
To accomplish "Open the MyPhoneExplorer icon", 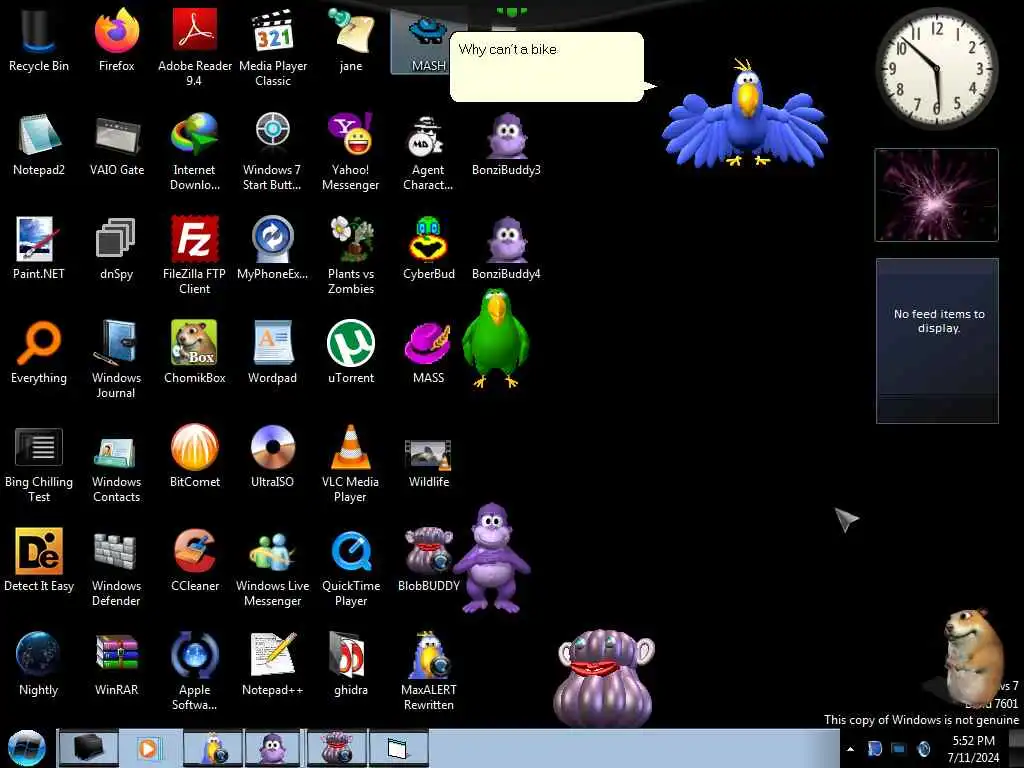I will click(272, 248).
